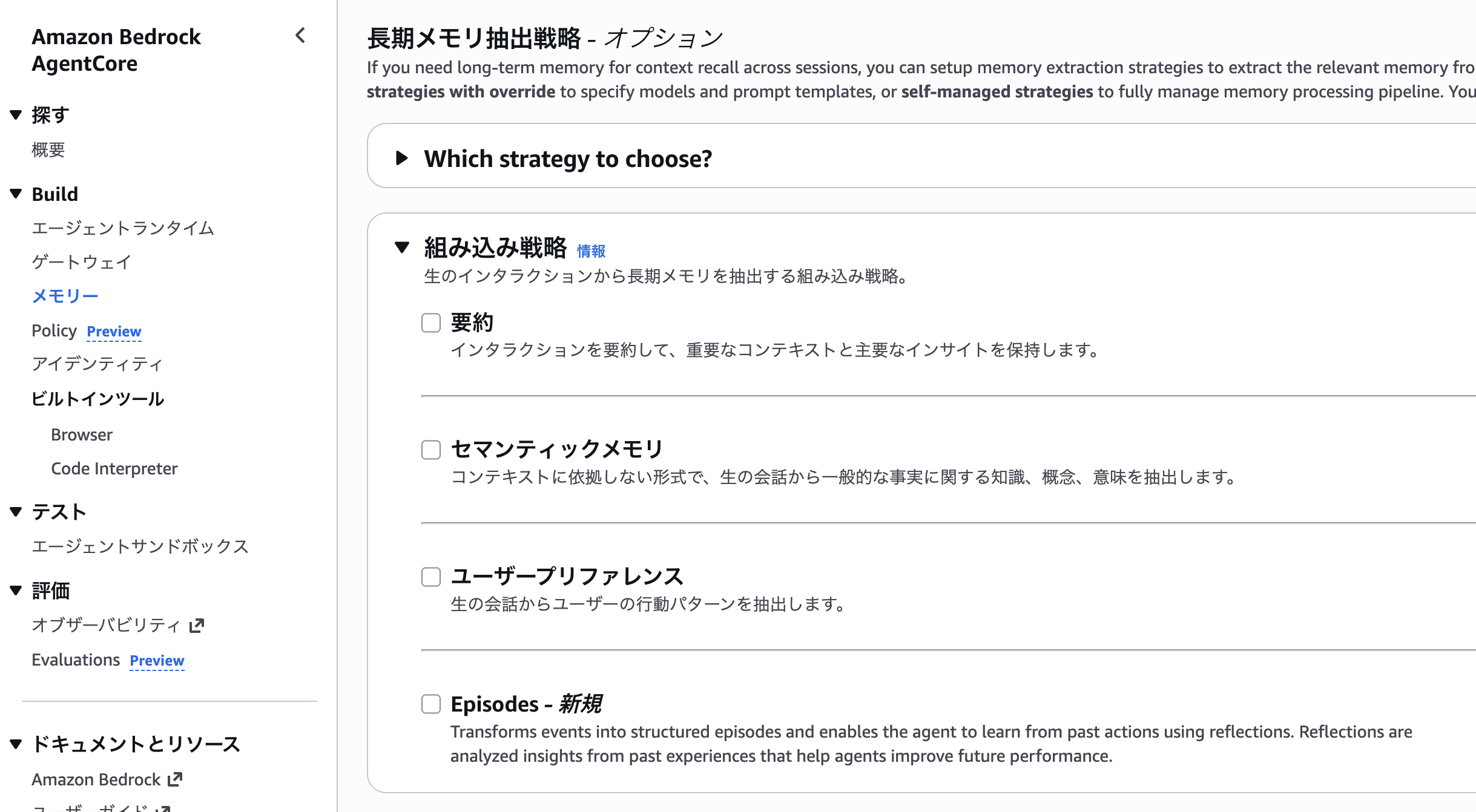Collapse the 探す navigation group
Image resolution: width=1476 pixels, height=812 pixels.
coord(16,115)
